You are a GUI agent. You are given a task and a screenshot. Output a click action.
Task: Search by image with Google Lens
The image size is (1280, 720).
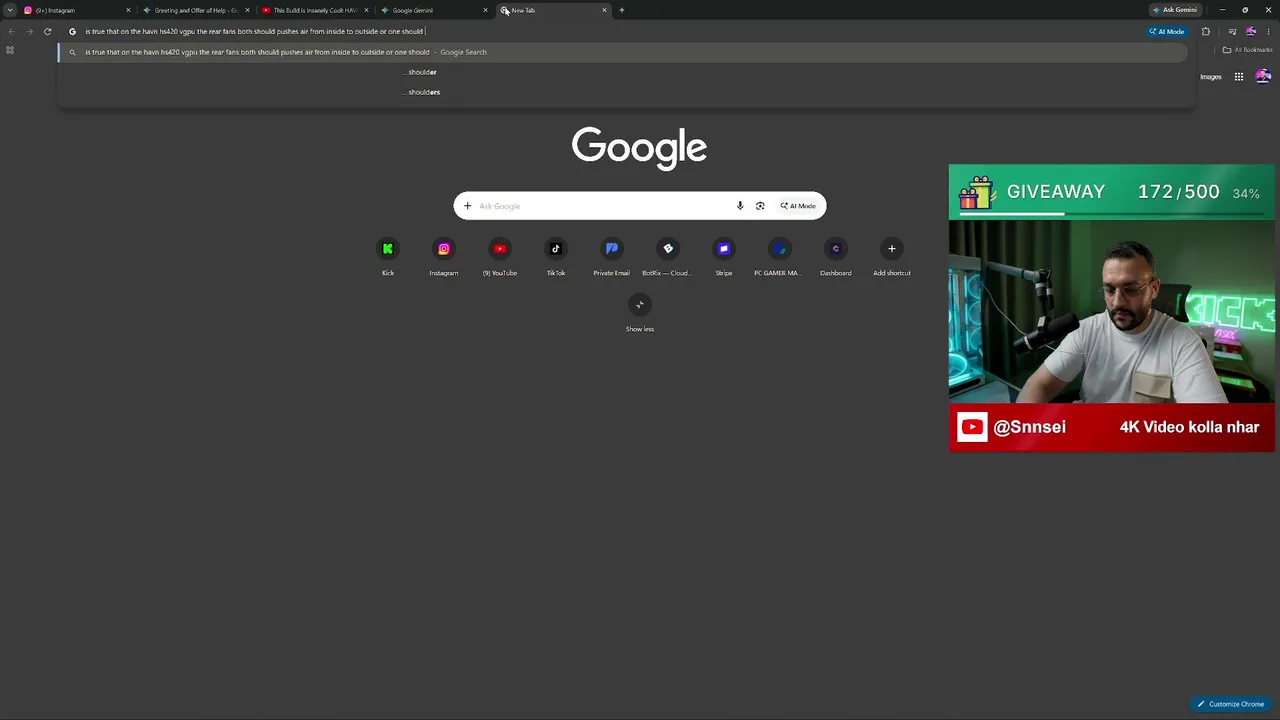click(760, 206)
